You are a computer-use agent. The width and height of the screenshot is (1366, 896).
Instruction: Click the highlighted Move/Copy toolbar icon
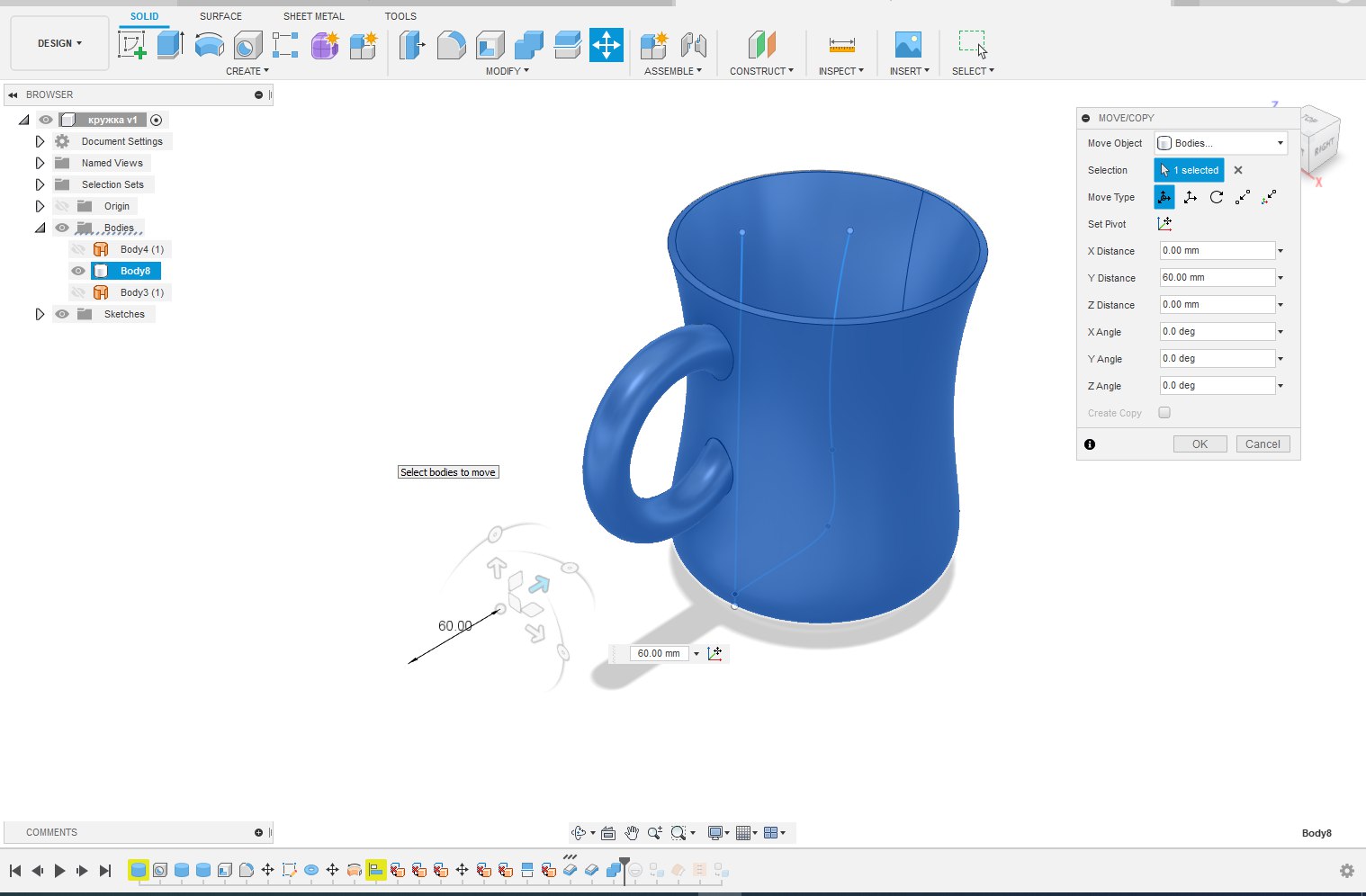[x=607, y=44]
